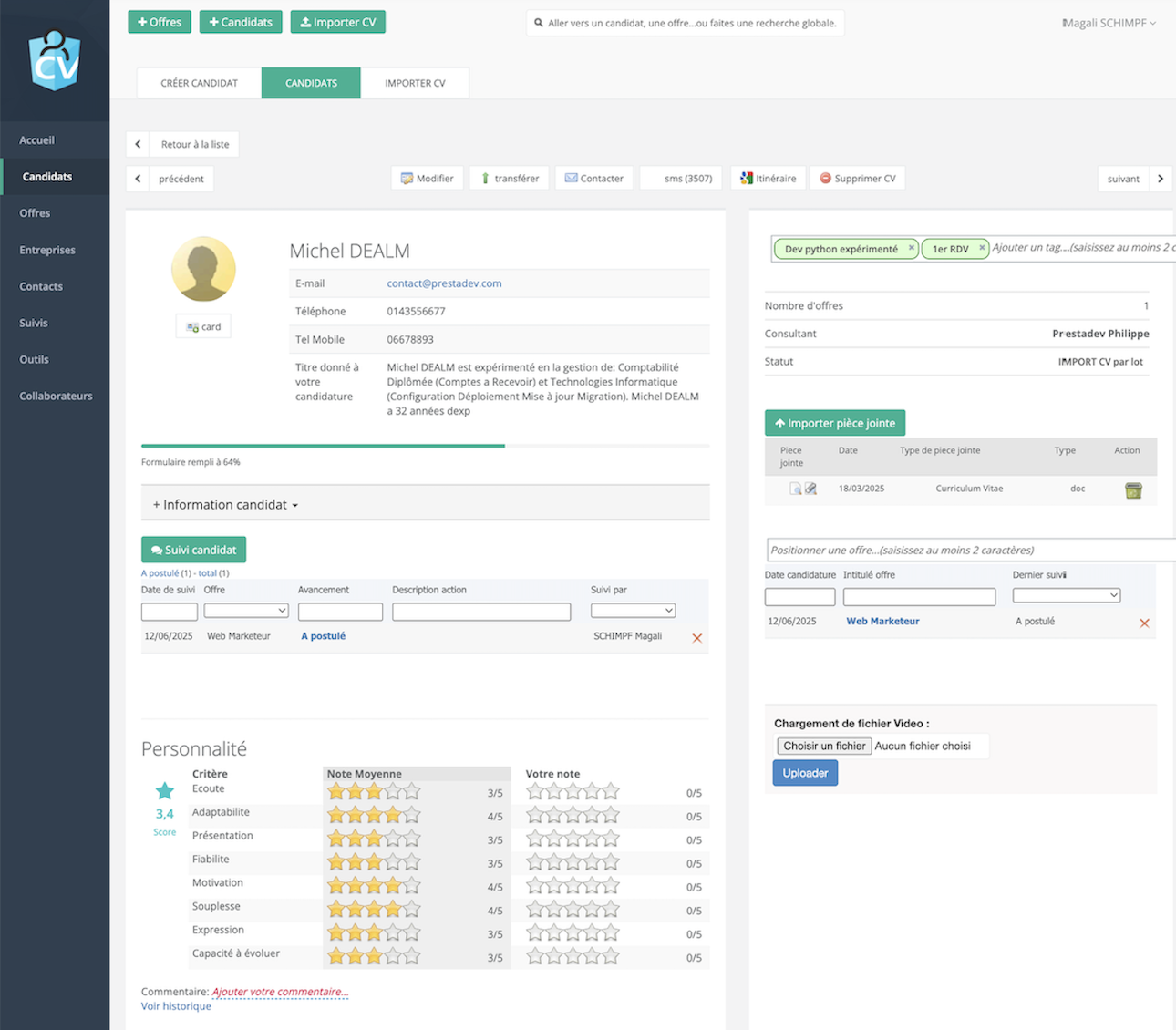Click the candidate profile avatar
Screen dimensions: 1176x1030
pyautogui.click(x=203, y=269)
